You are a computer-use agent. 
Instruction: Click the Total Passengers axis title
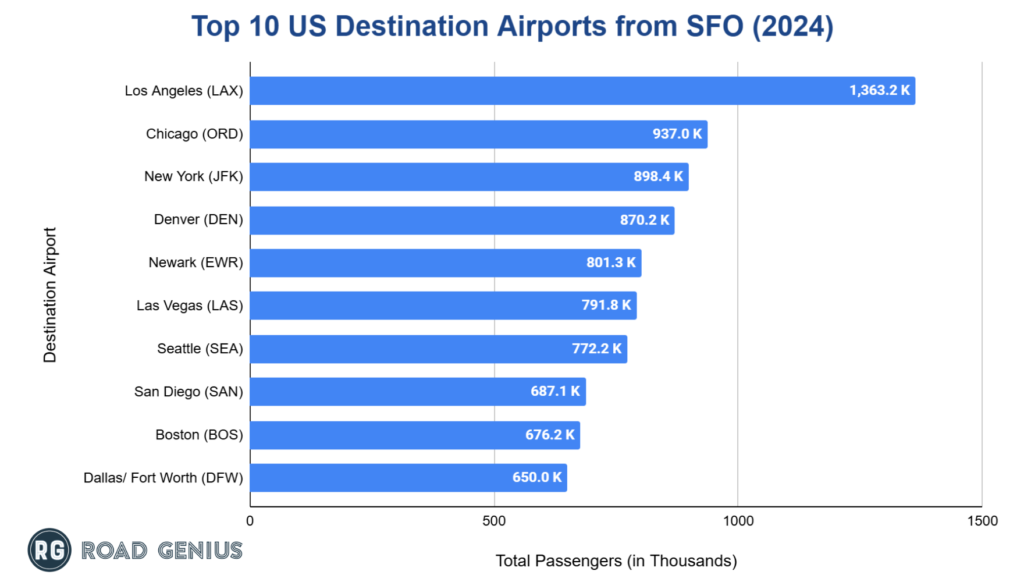pyautogui.click(x=616, y=561)
